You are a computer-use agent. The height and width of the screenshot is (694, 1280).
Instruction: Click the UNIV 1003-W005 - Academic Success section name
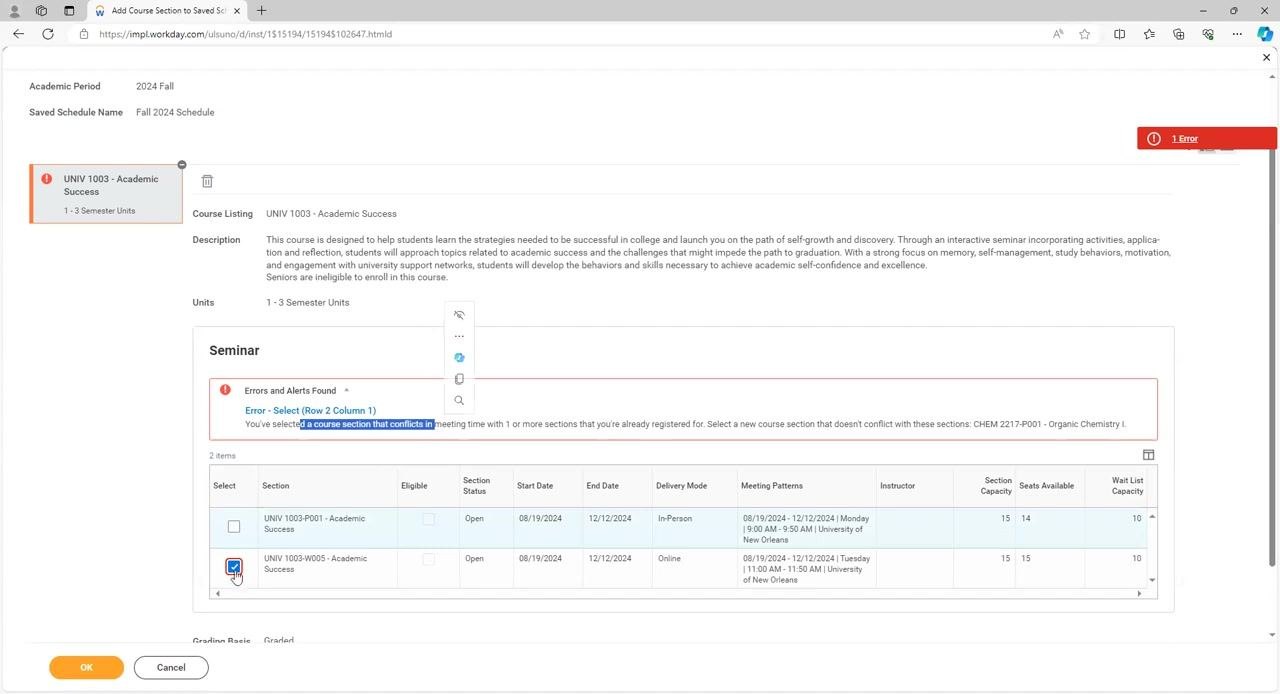[315, 563]
